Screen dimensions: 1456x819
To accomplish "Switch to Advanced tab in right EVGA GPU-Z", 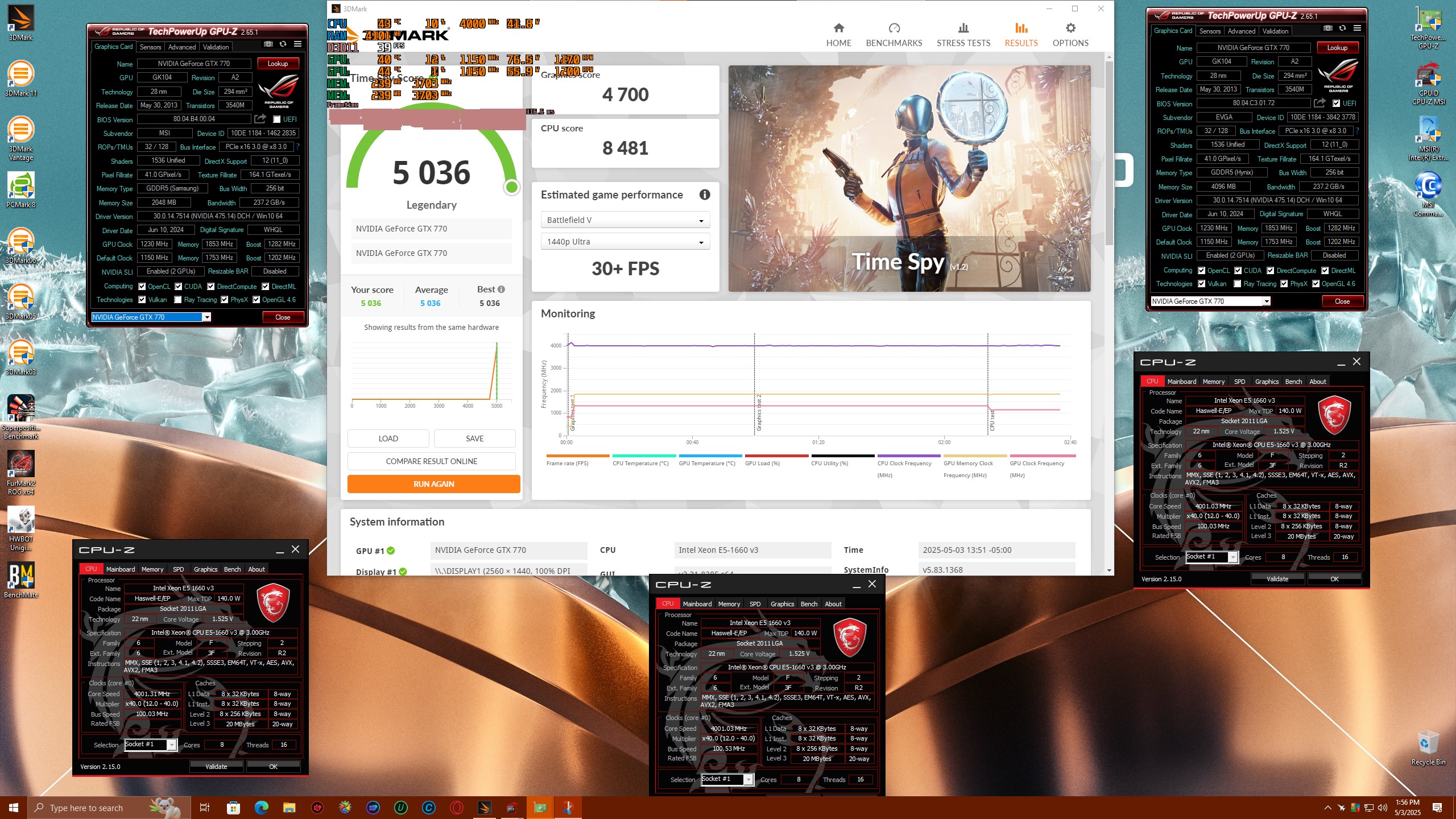I will click(x=1241, y=31).
